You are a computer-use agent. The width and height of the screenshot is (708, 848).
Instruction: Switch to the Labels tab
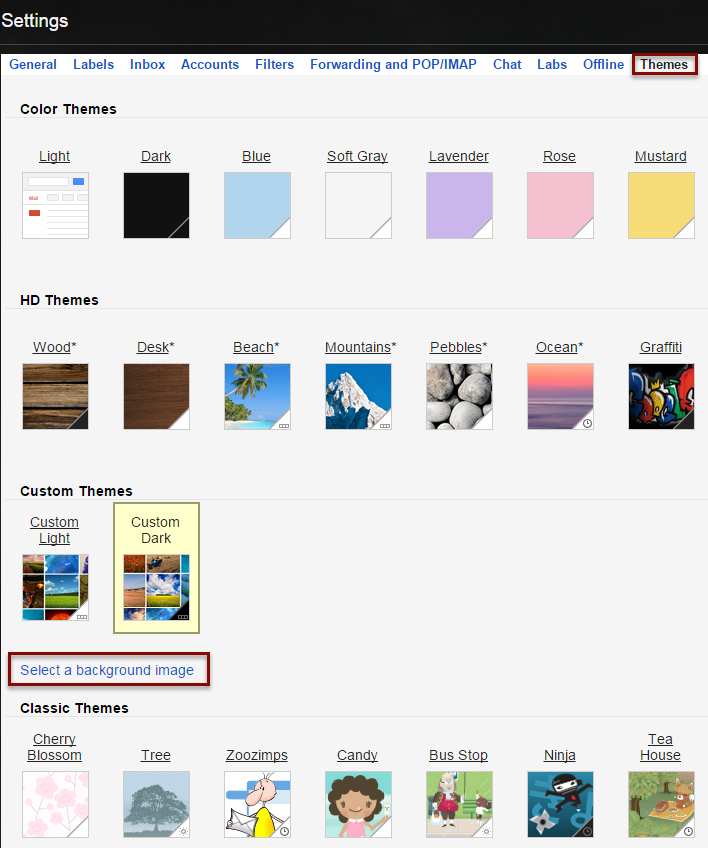tap(94, 64)
